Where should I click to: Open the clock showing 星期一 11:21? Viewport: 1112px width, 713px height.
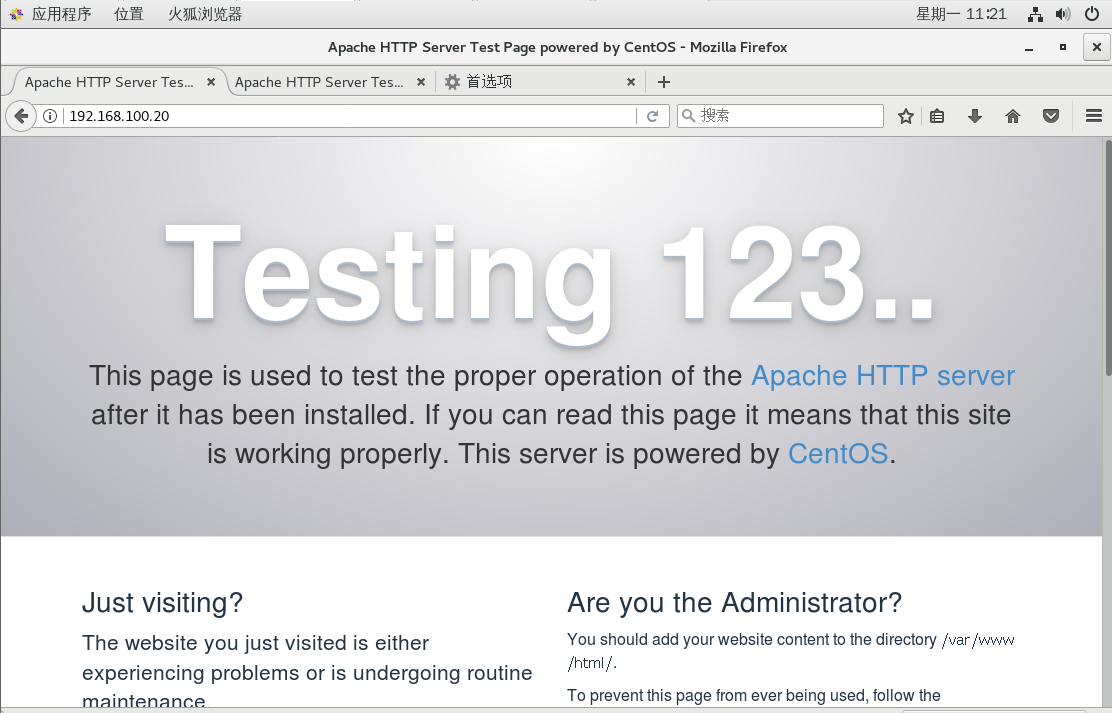961,14
